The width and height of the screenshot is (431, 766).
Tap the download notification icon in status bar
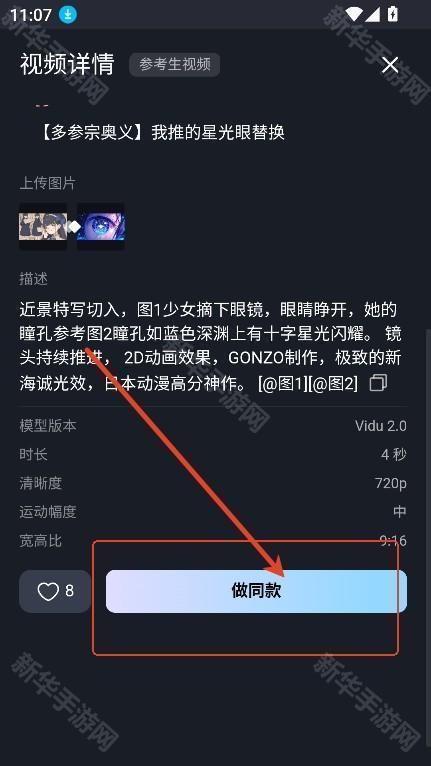68,15
